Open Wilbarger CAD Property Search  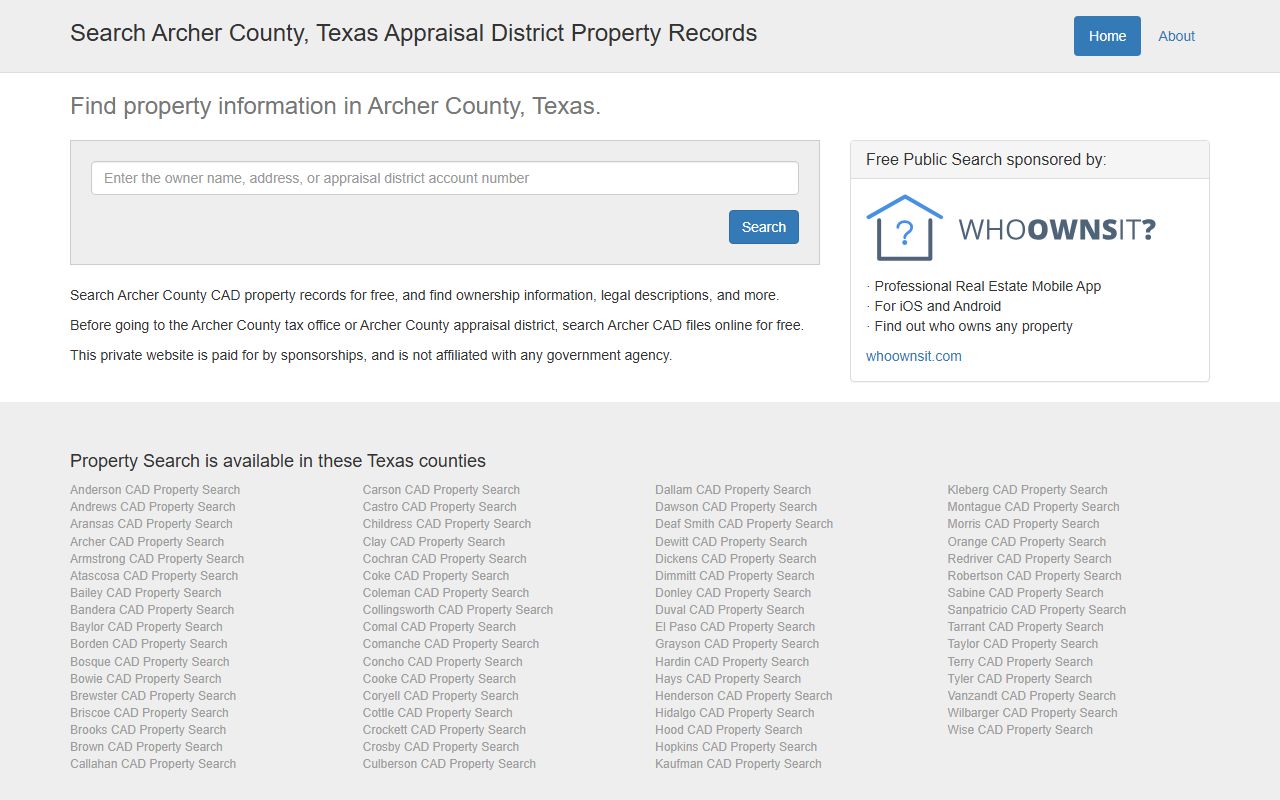1033,713
